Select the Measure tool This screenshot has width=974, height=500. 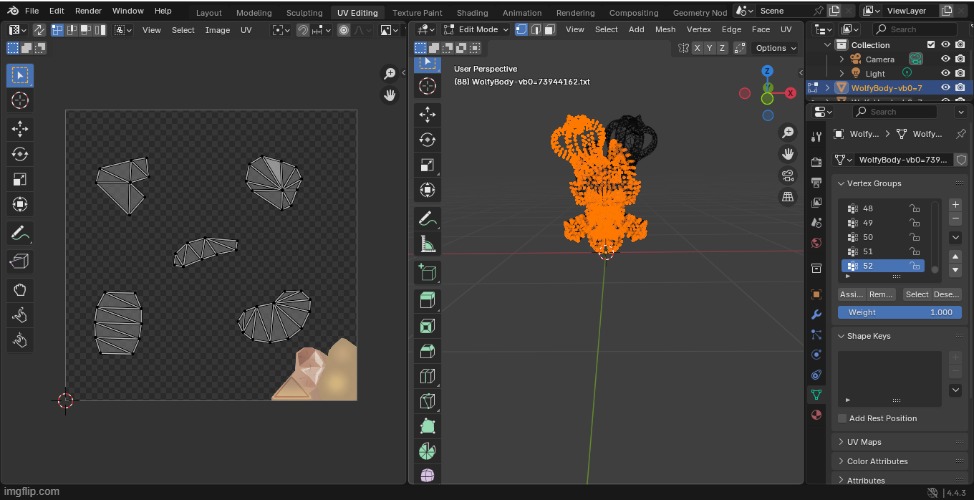(427, 244)
